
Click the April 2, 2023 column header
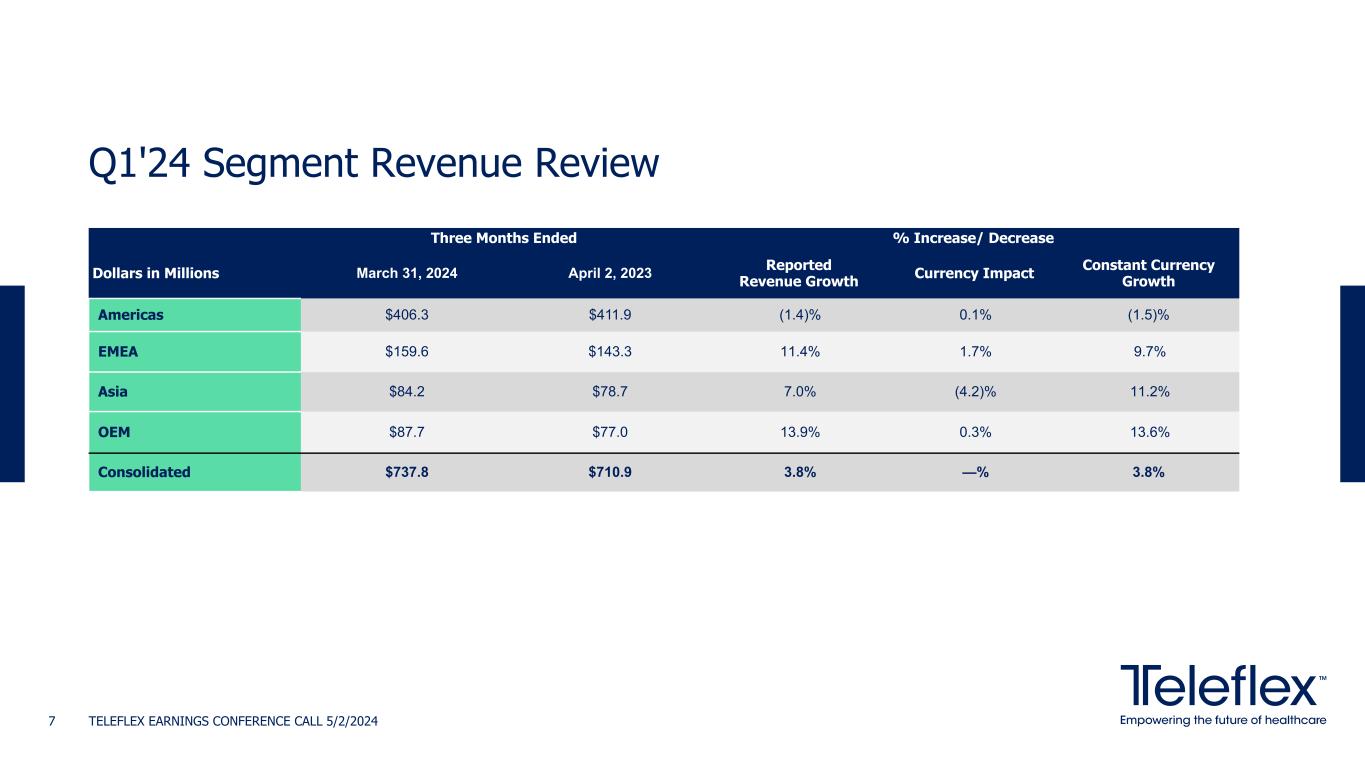click(609, 273)
